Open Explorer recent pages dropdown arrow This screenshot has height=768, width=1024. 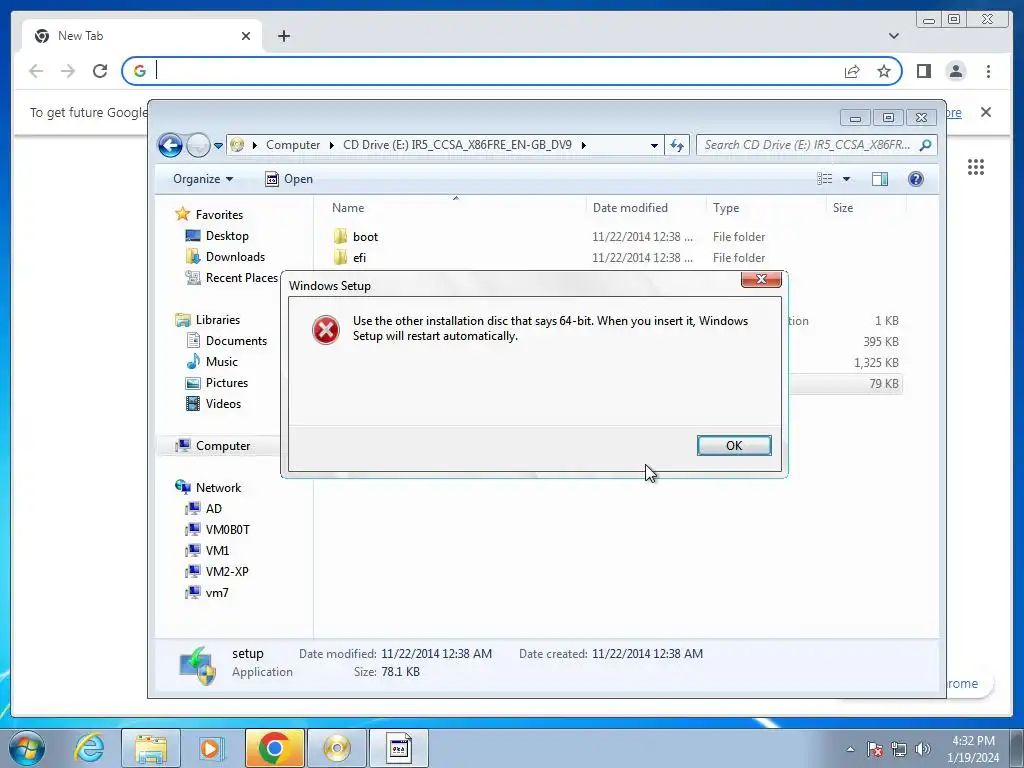[218, 146]
